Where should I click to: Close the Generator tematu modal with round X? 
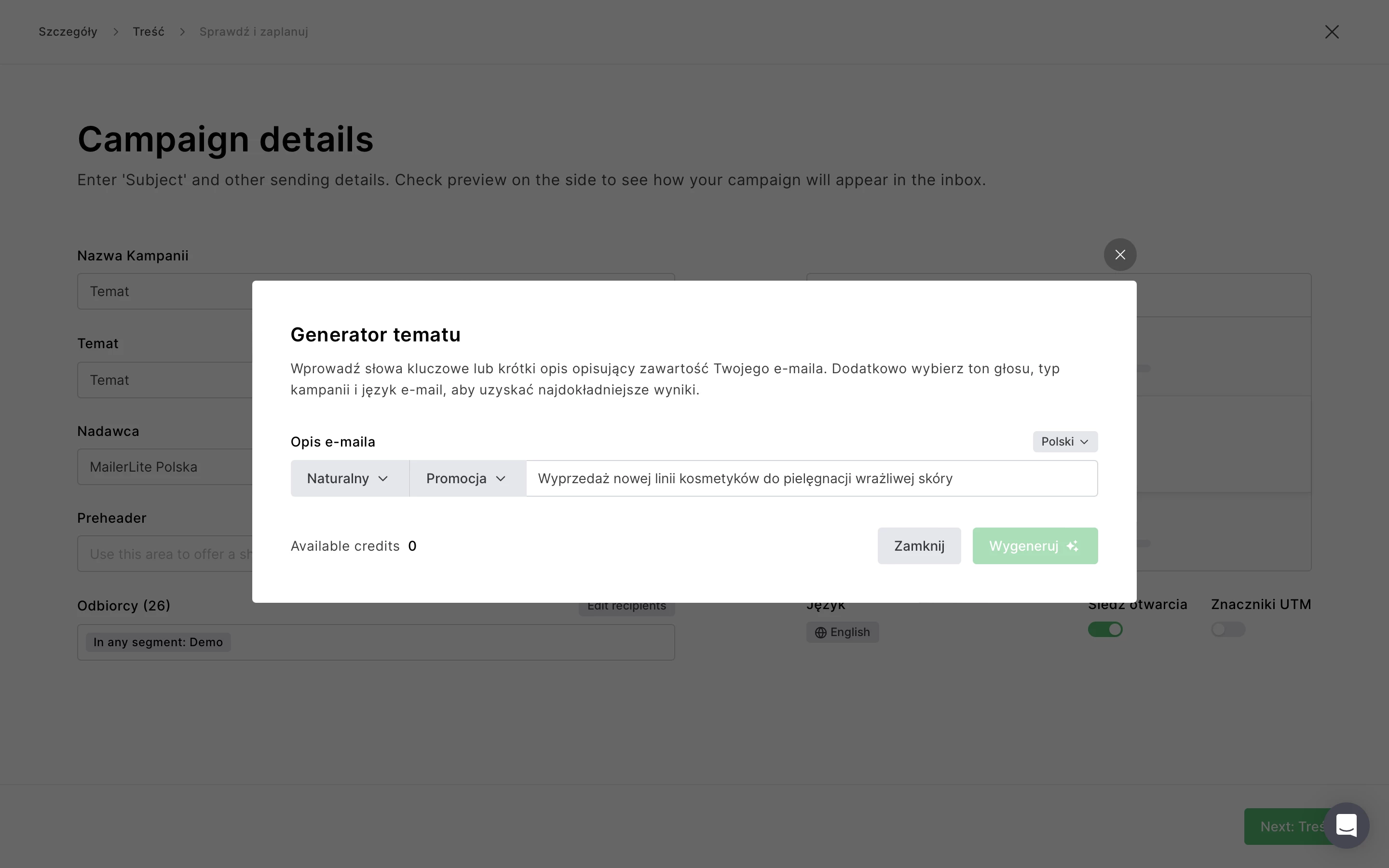click(x=1119, y=254)
